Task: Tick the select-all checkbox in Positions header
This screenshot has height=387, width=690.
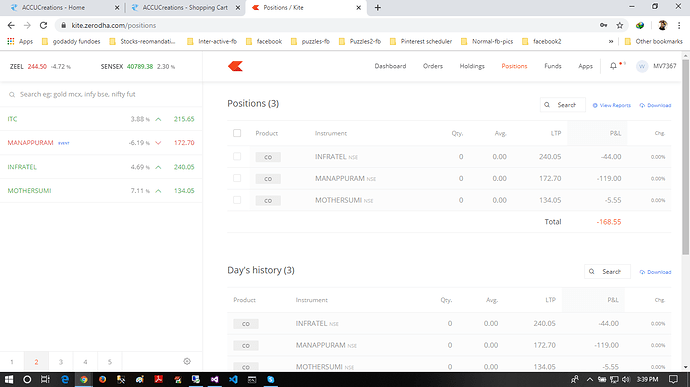Action: pos(237,133)
